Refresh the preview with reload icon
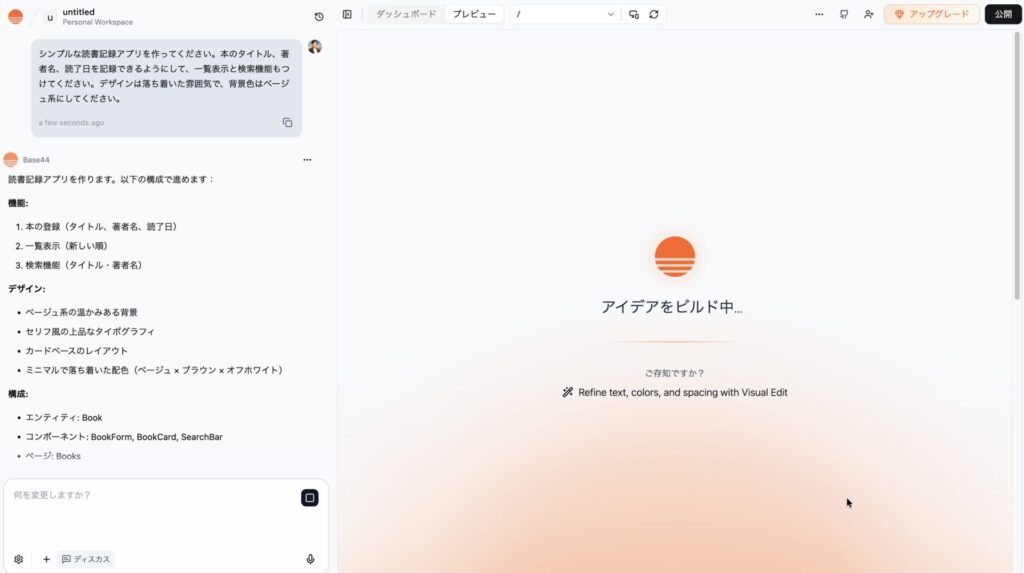 pos(654,15)
